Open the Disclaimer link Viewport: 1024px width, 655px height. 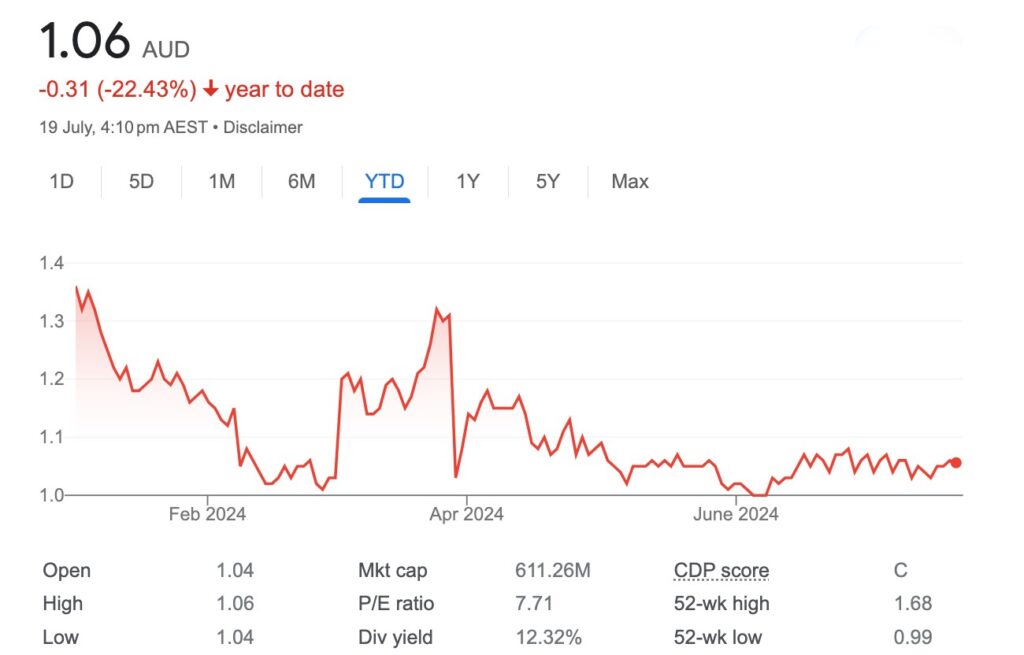262,127
